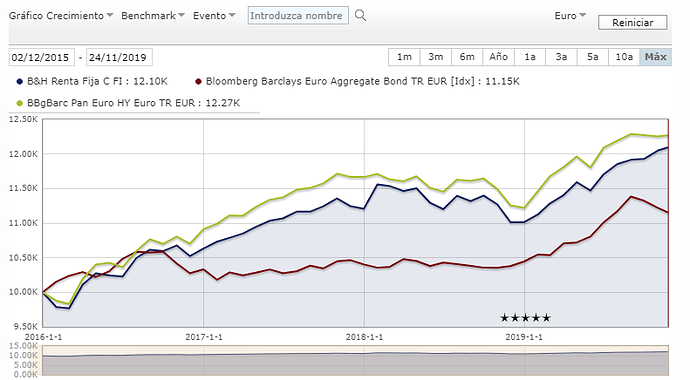Select the Año time range
Viewport: 690px width, 380px height.
499,57
